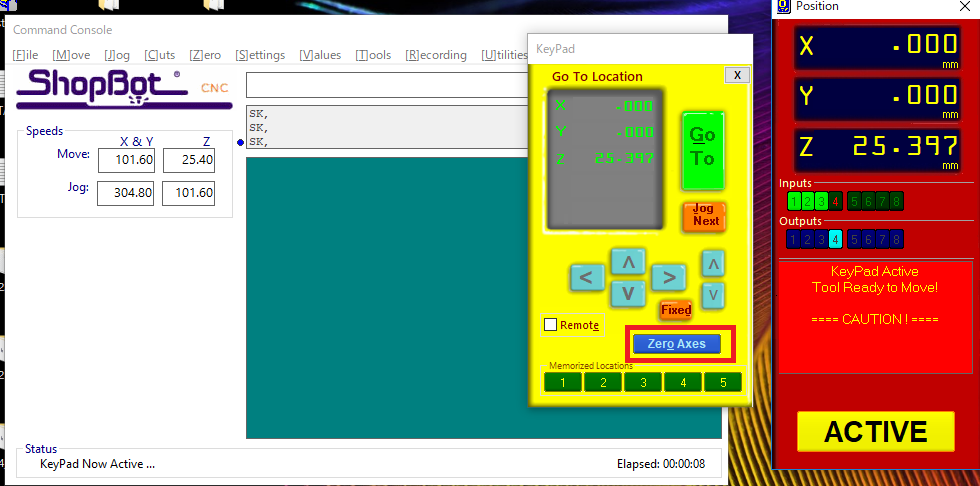The height and width of the screenshot is (486, 980).
Task: Open the [S]ettings menu
Action: (x=260, y=55)
